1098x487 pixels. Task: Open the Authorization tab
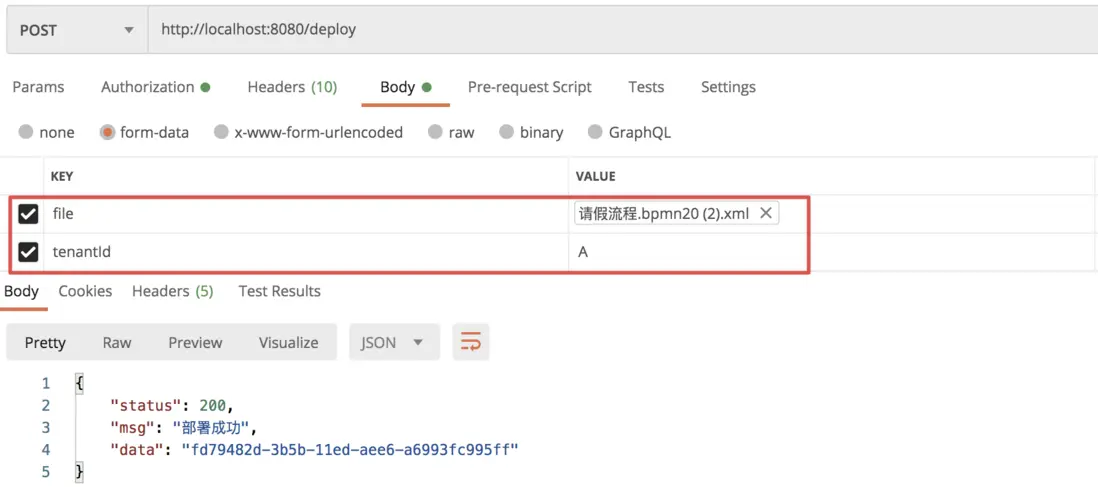[x=155, y=87]
